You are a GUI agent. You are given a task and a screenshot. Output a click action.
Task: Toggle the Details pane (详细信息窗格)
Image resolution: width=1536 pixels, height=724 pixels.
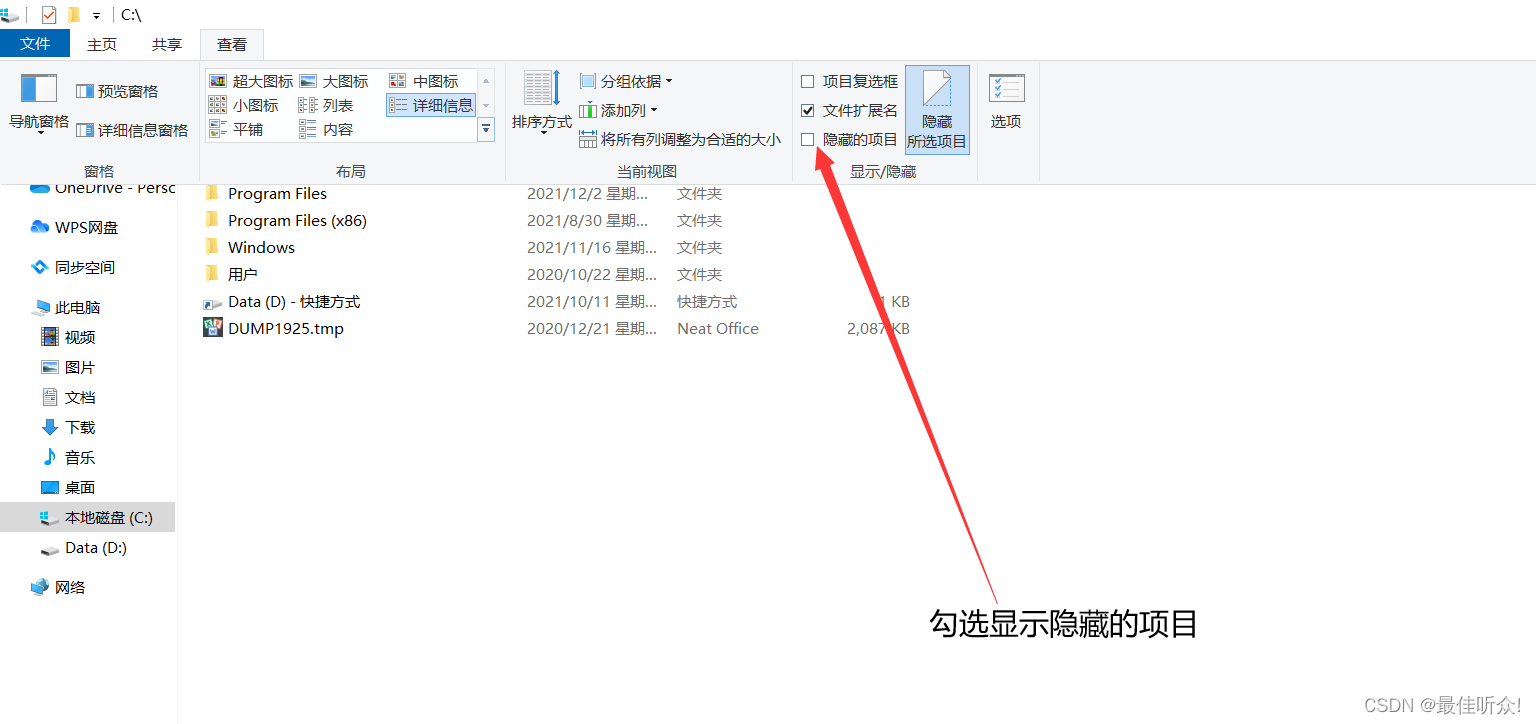132,130
